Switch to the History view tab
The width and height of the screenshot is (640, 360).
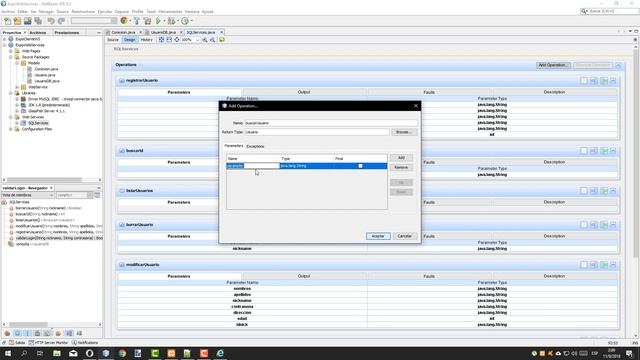[x=147, y=40]
